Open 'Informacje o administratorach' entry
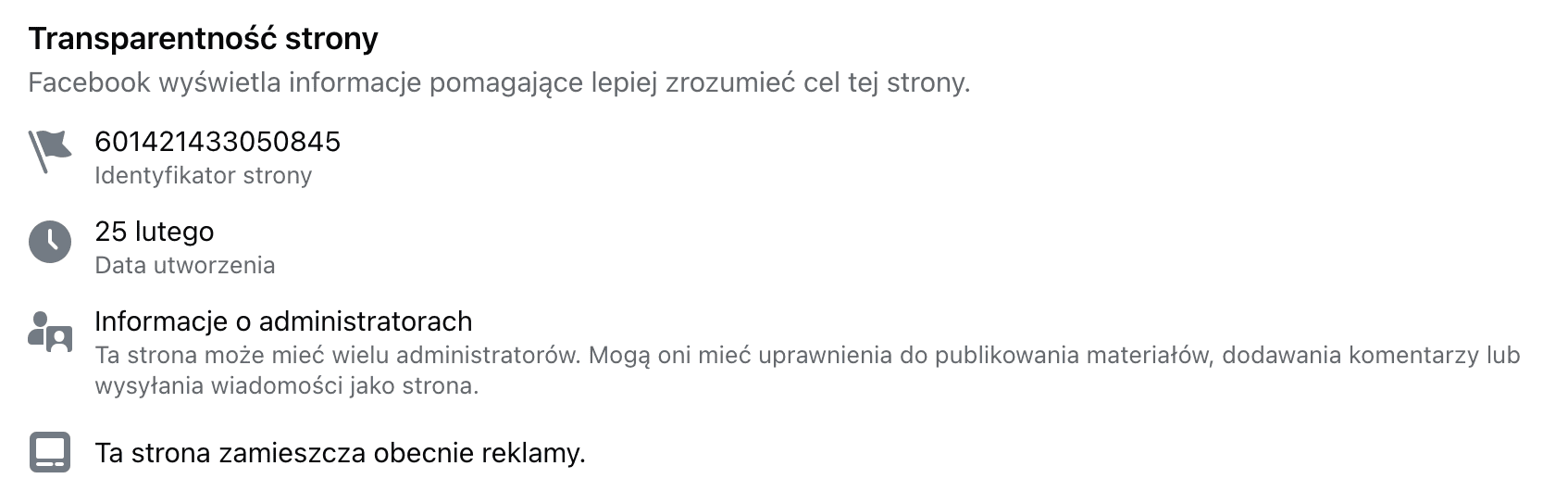 283,321
